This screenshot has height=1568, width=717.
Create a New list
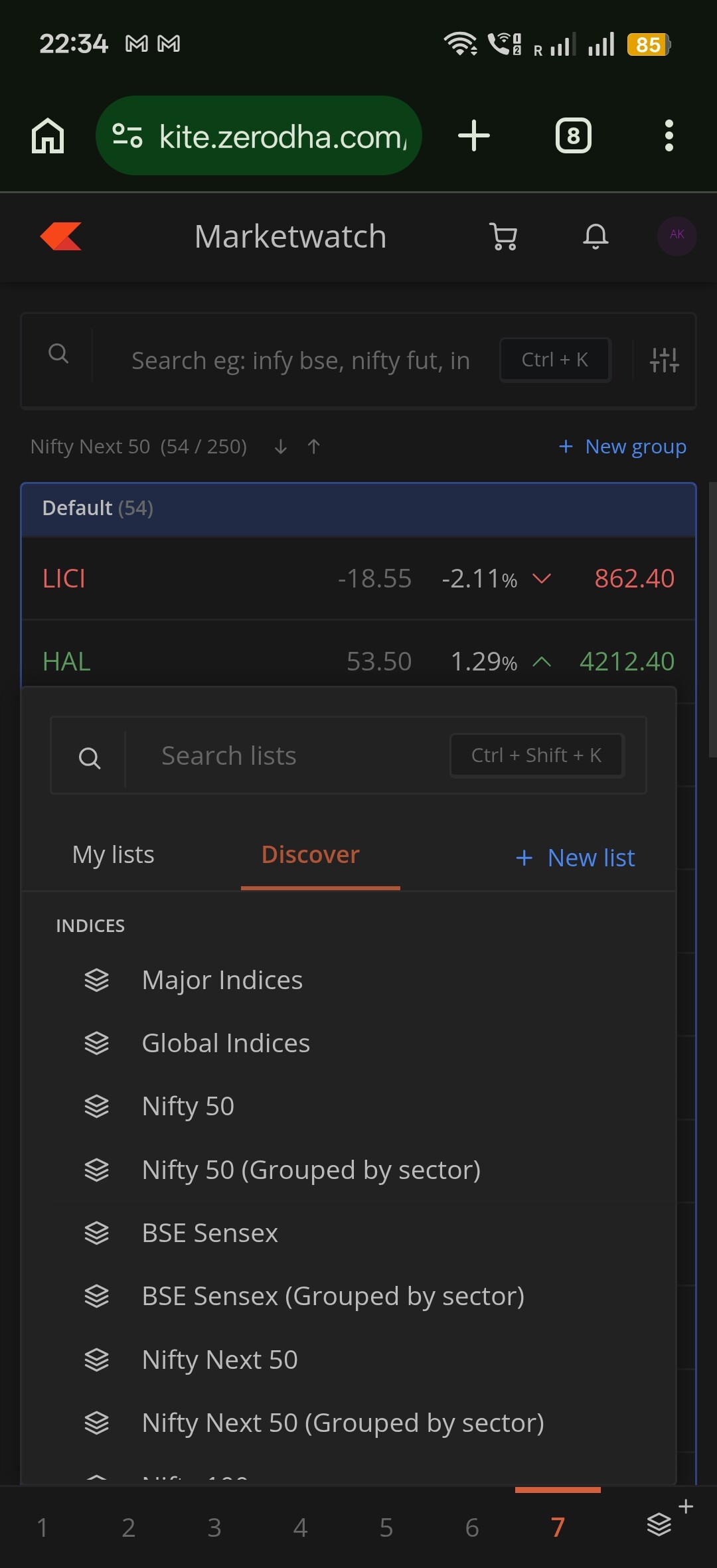tap(576, 858)
